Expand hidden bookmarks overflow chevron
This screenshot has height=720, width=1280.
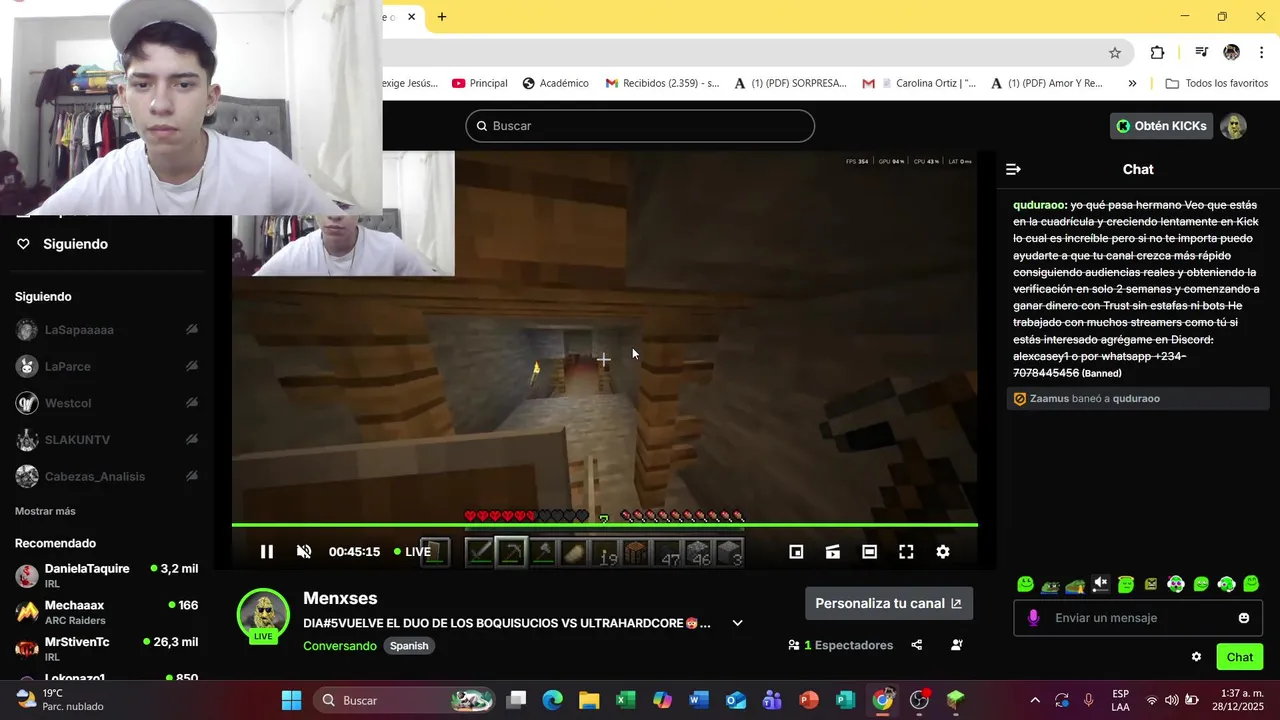[x=1132, y=83]
